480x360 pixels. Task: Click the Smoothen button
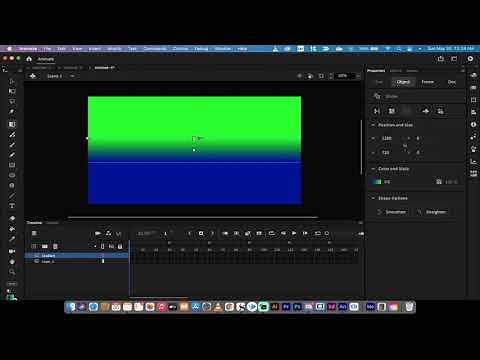tap(392, 212)
